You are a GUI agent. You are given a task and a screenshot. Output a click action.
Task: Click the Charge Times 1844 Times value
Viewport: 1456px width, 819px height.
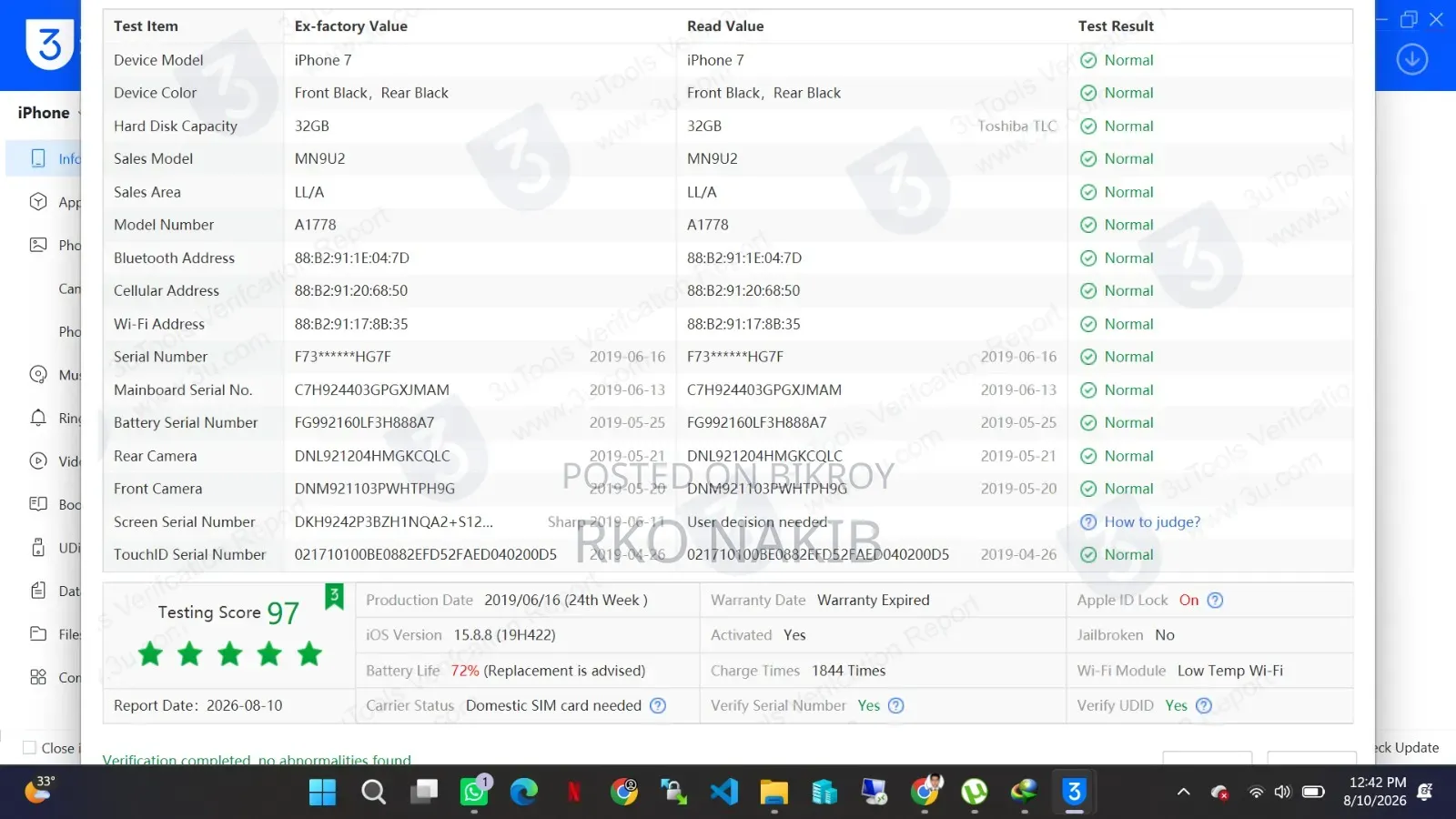tap(848, 671)
